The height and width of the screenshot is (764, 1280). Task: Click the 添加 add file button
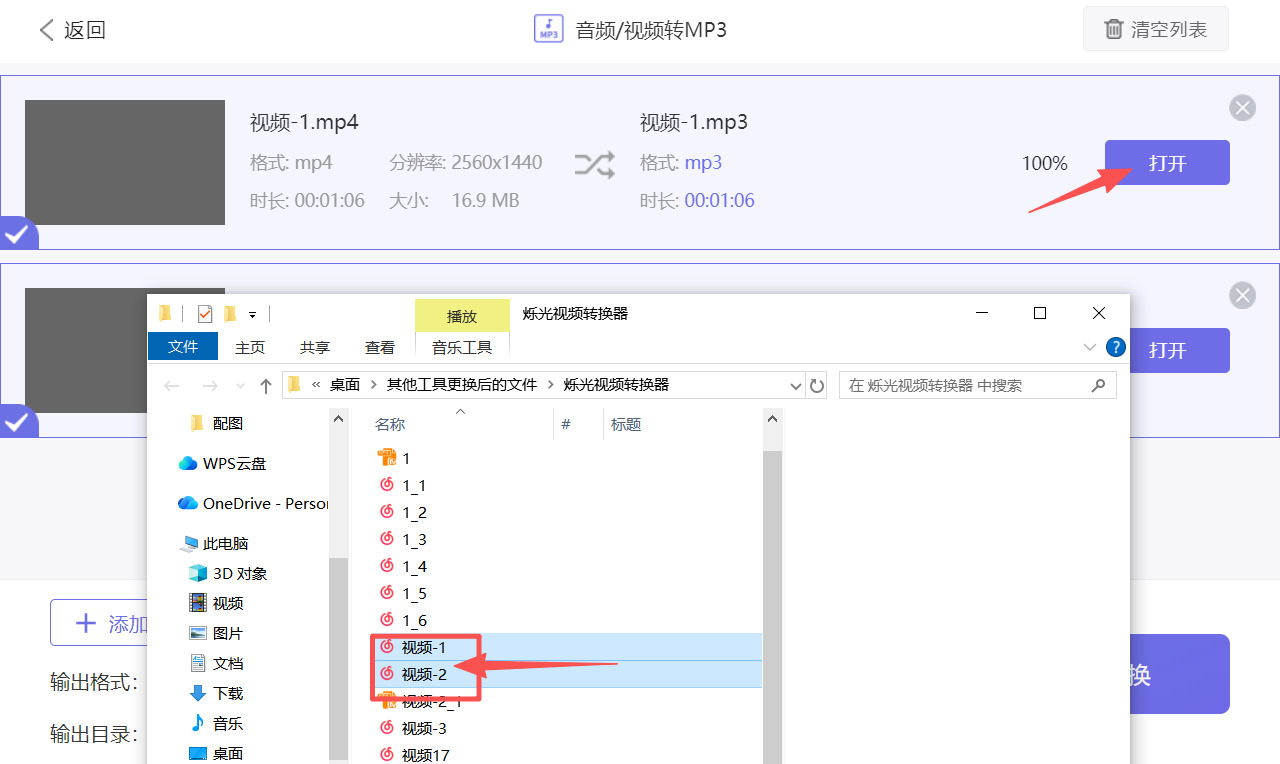click(x=100, y=624)
